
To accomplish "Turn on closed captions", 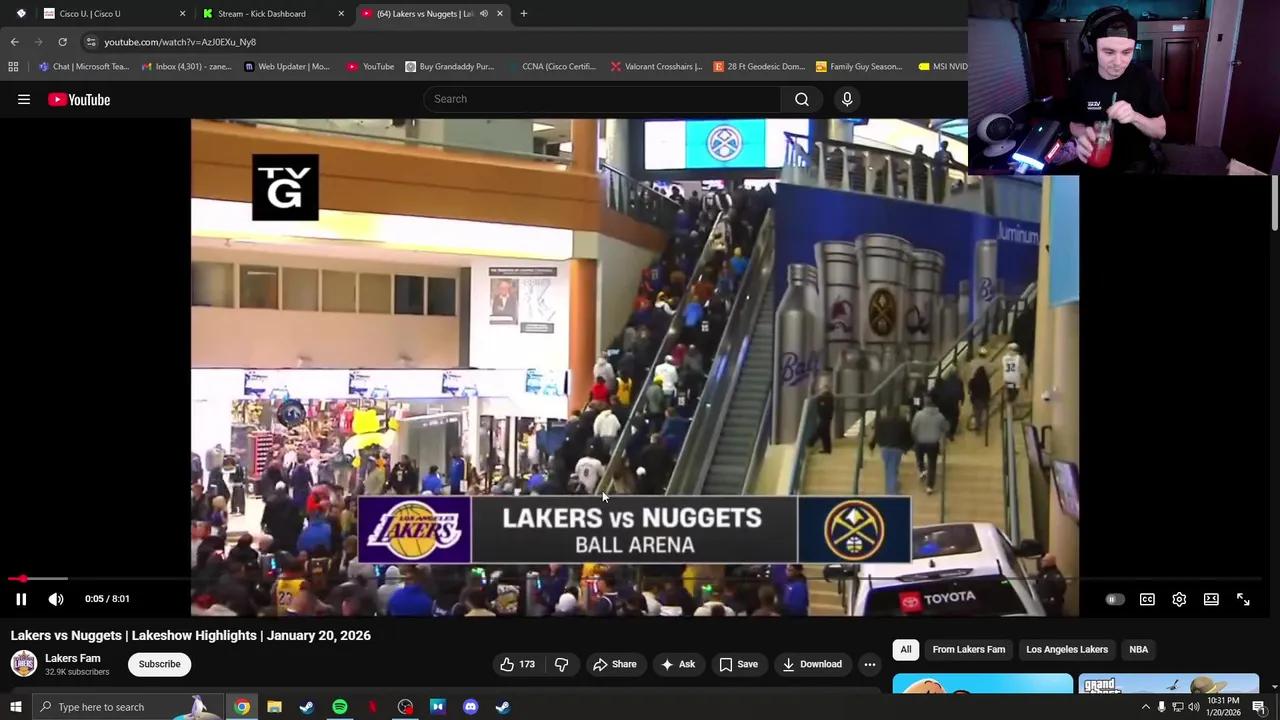I will point(1147,599).
